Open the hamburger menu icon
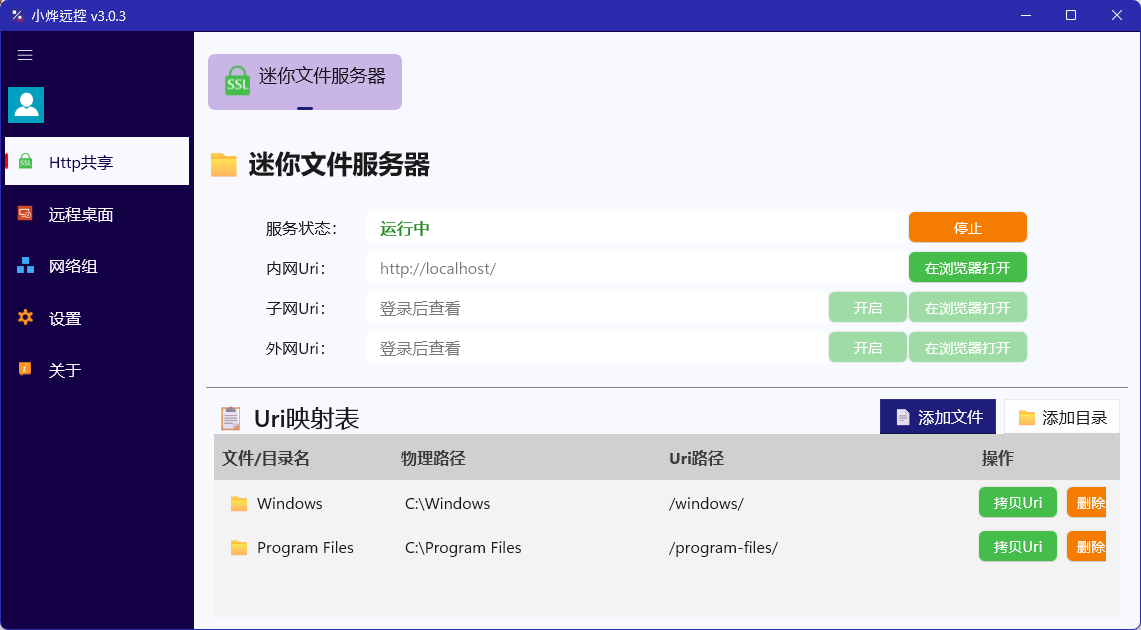This screenshot has height=630, width=1141. (x=25, y=55)
